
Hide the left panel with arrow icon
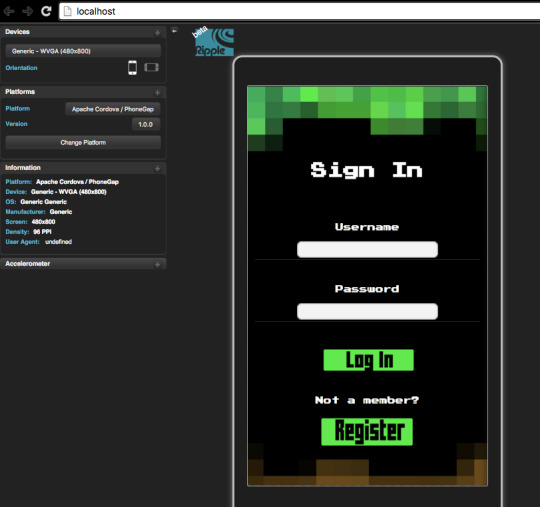tap(175, 31)
